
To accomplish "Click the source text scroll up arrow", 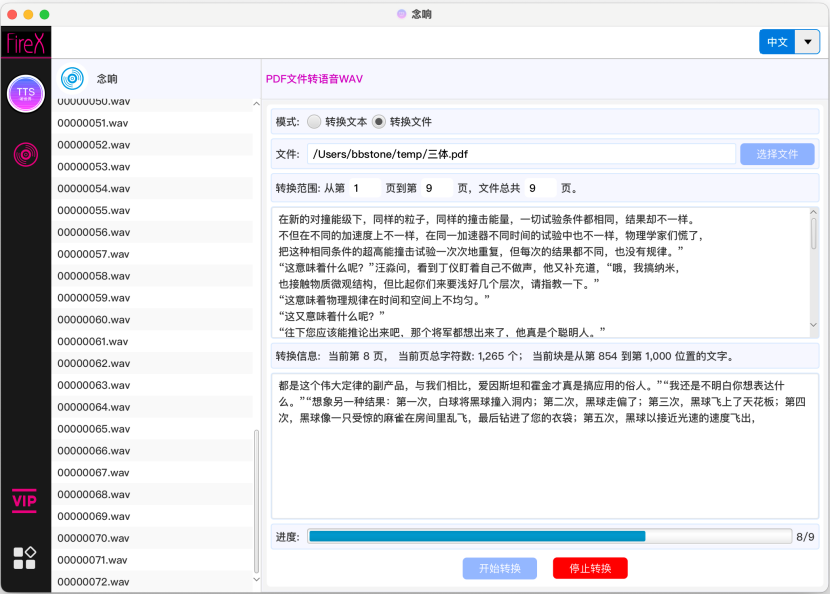I will (814, 212).
